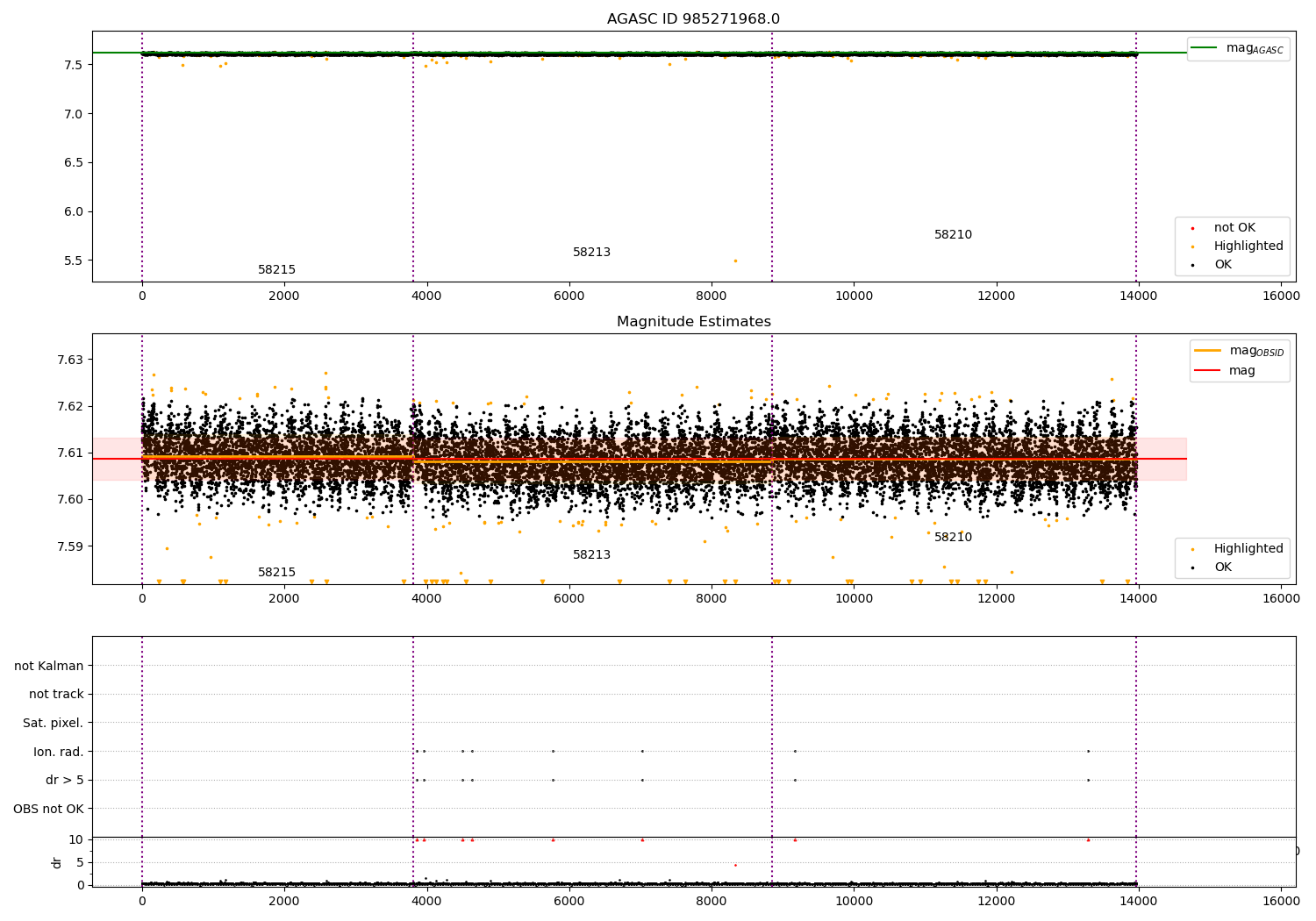Image resolution: width=1316 pixels, height=921 pixels.
Task: Click the title "AGASC ID 985271968.0"
Action: coord(693,19)
